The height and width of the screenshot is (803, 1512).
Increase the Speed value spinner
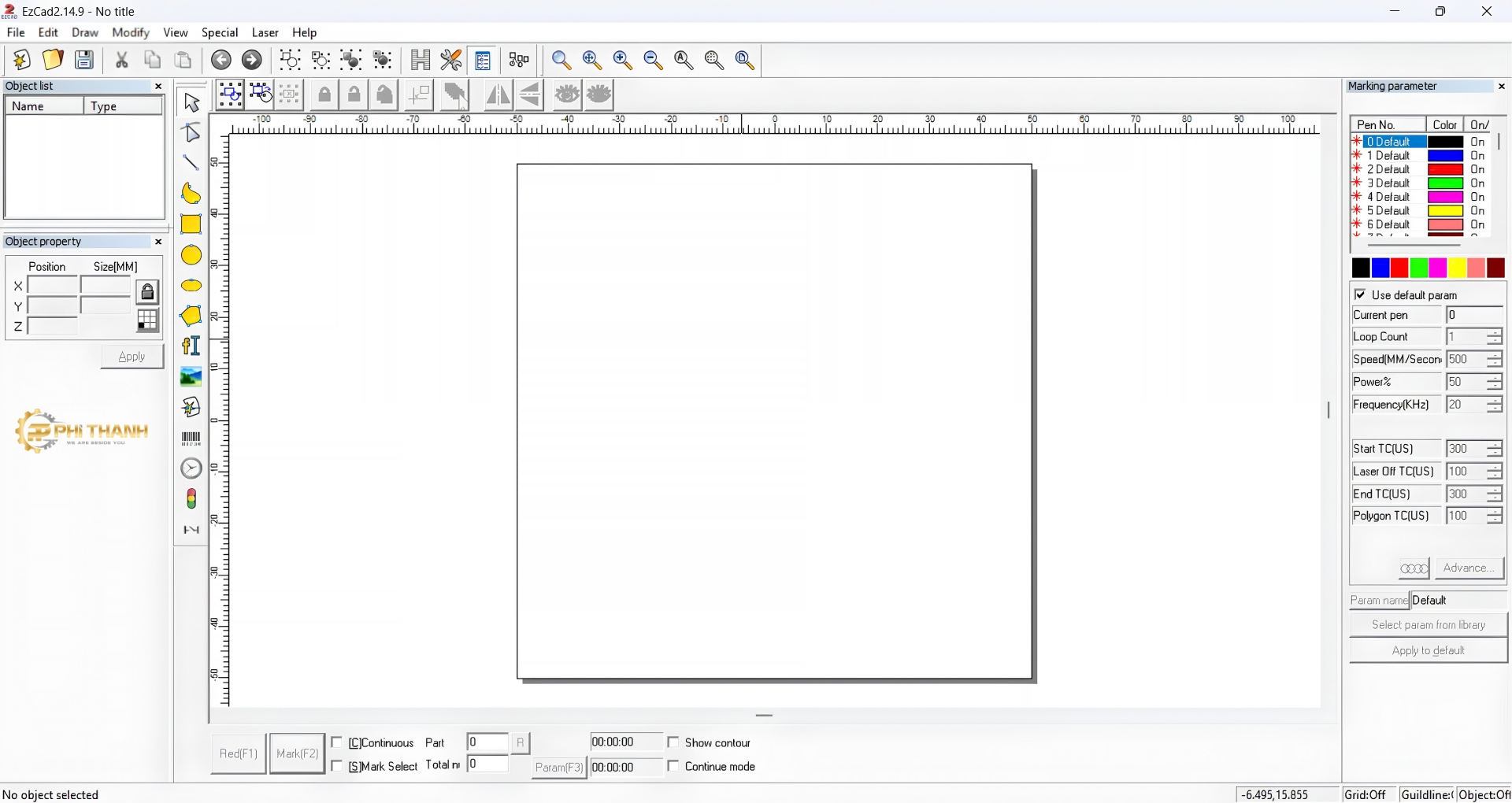click(1496, 357)
